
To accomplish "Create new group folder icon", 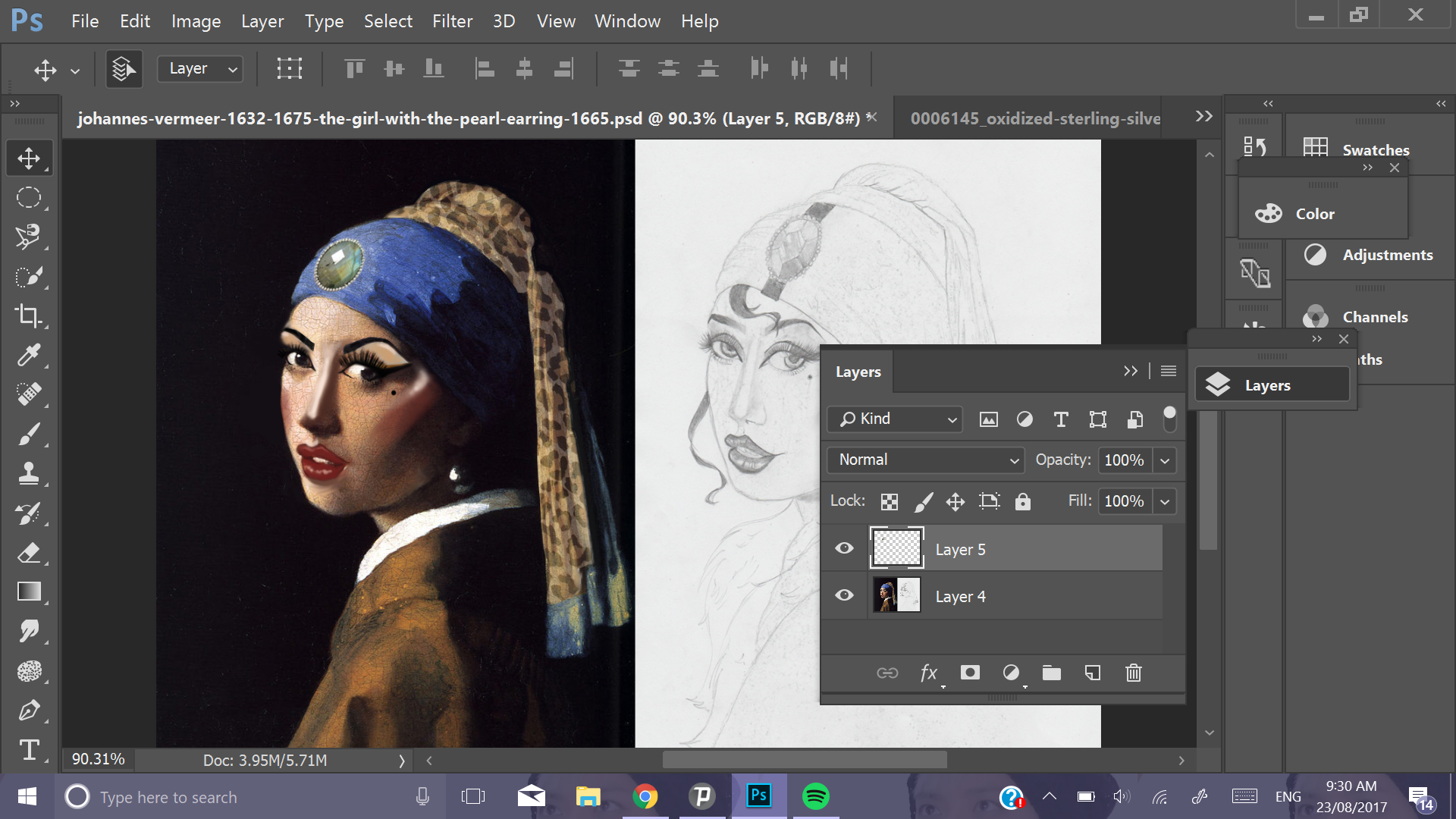I will tap(1052, 673).
